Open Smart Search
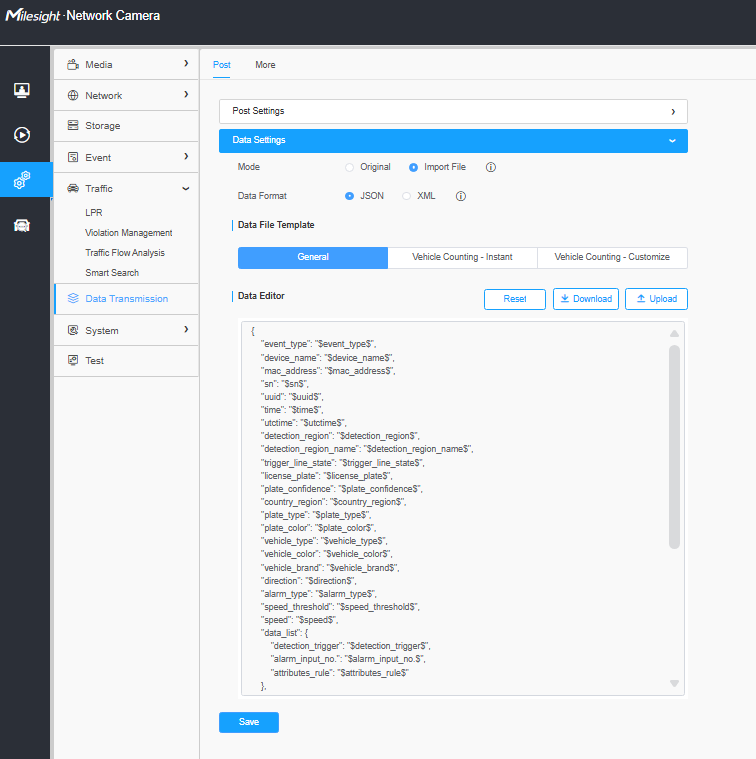This screenshot has height=759, width=756. (112, 273)
